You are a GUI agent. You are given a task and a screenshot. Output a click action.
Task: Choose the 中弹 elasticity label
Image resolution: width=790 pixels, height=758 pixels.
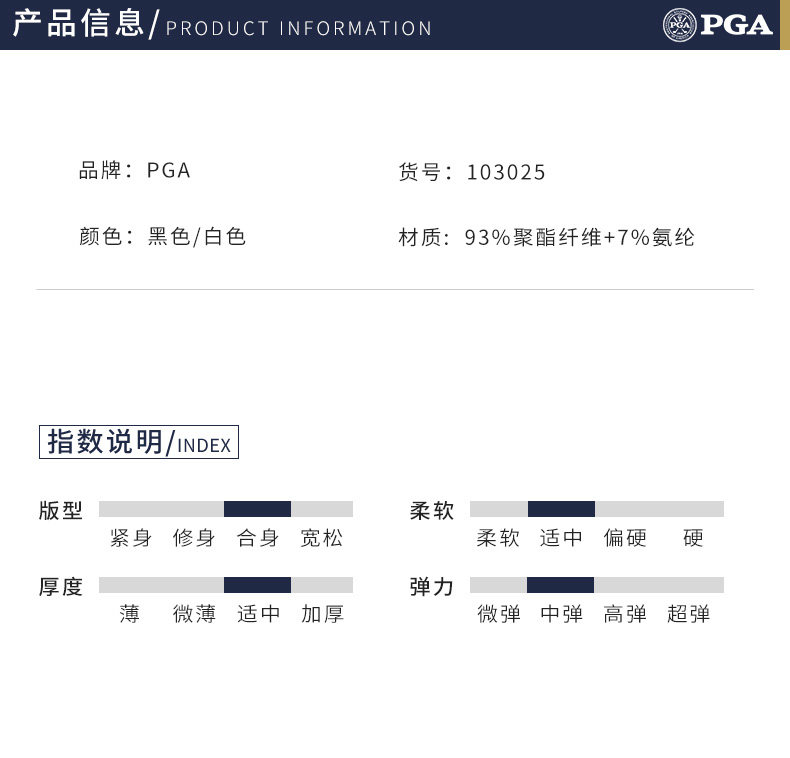(561, 614)
